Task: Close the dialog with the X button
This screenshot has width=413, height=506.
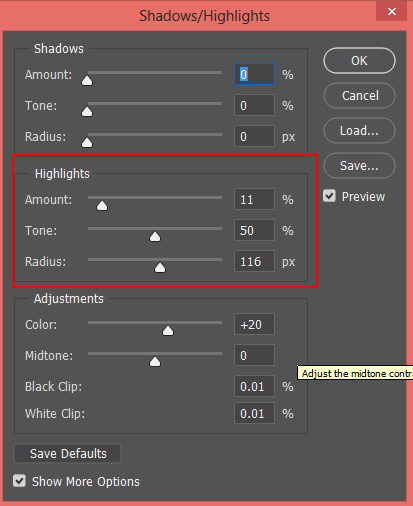Action: [x=392, y=11]
